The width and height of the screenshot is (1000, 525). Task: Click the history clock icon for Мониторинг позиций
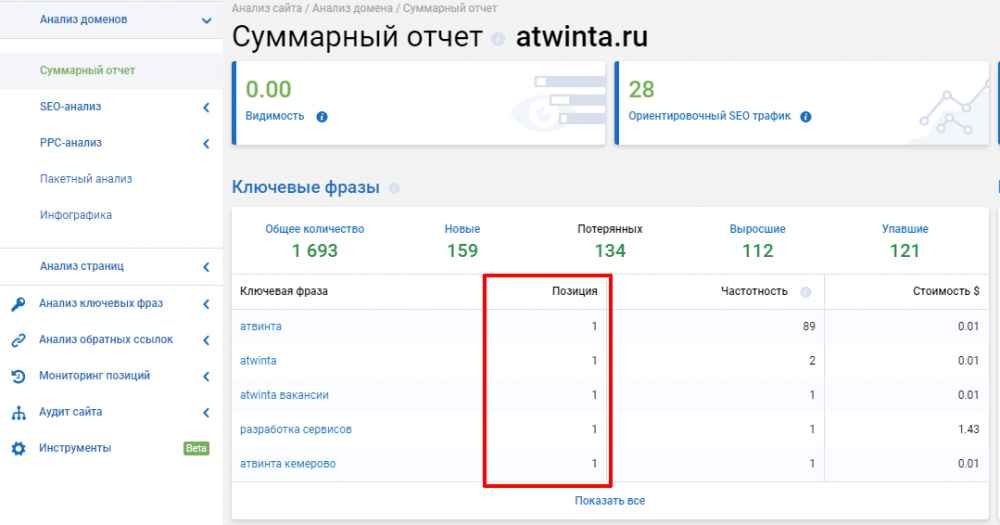(x=18, y=376)
